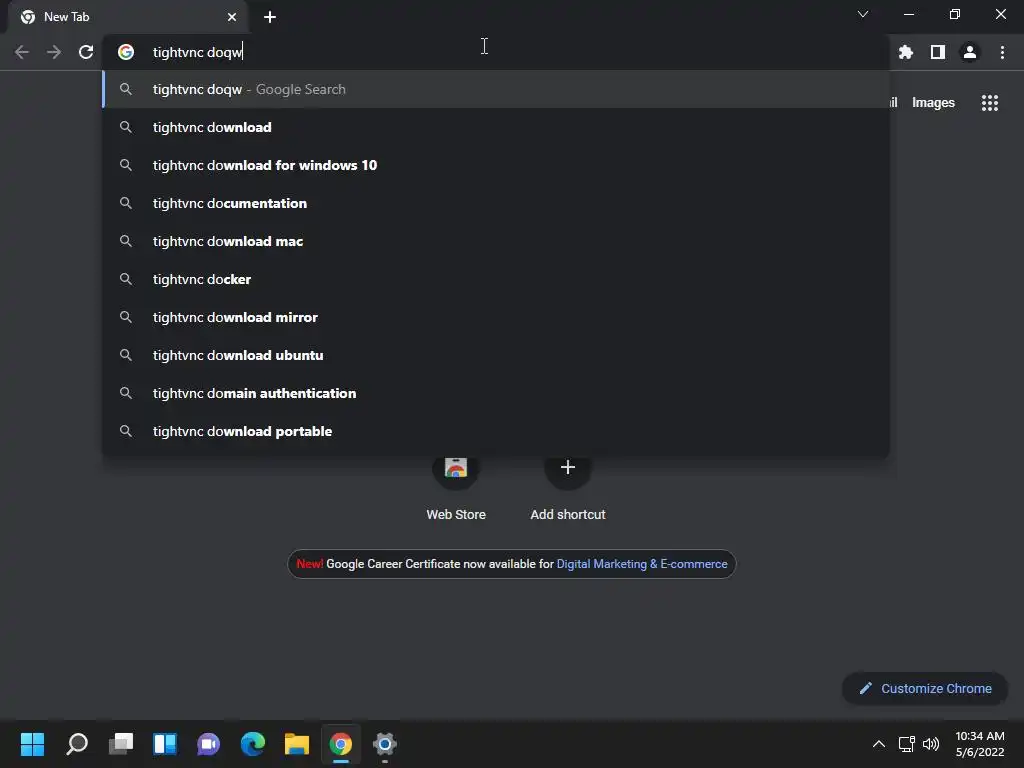
Task: Pick 'tightvnc download mirror' suggestion
Action: click(x=496, y=317)
